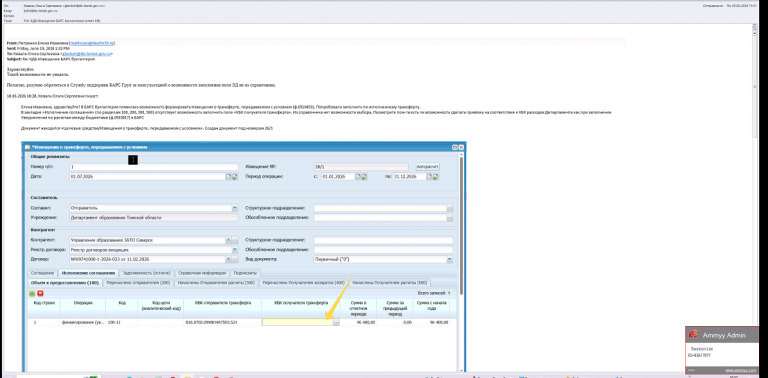
Task: Select the Исполнение соглашения tab
Action: coord(89,273)
